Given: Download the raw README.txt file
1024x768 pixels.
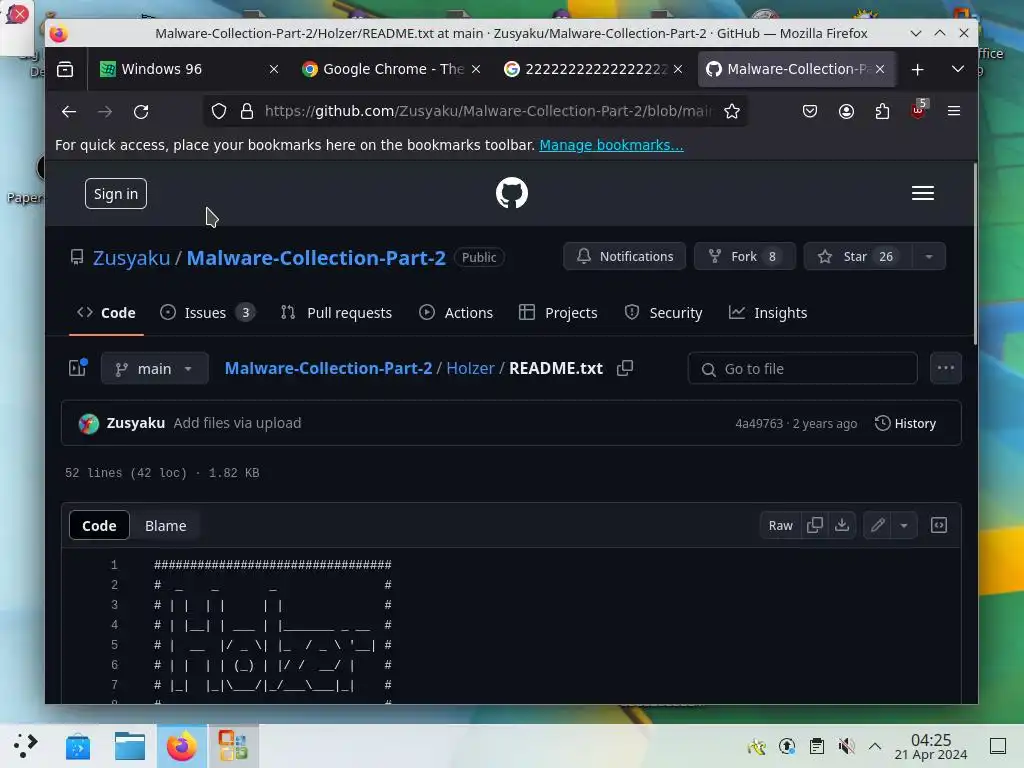Looking at the screenshot, I should pos(842,526).
